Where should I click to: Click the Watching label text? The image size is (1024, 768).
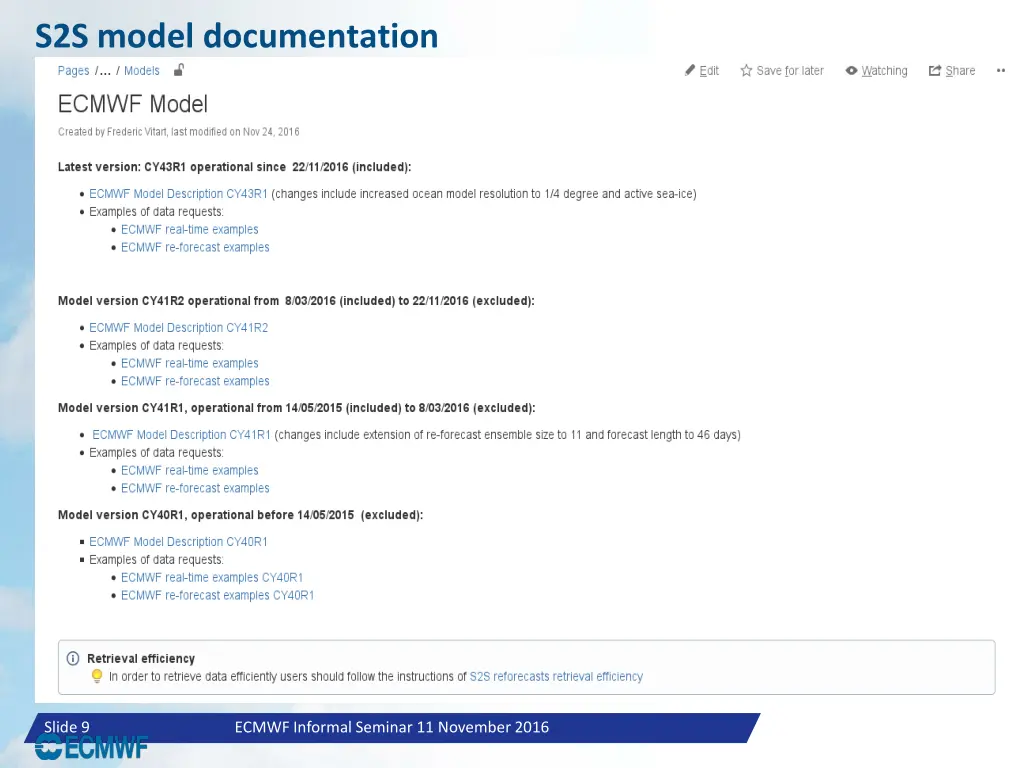pyautogui.click(x=884, y=71)
